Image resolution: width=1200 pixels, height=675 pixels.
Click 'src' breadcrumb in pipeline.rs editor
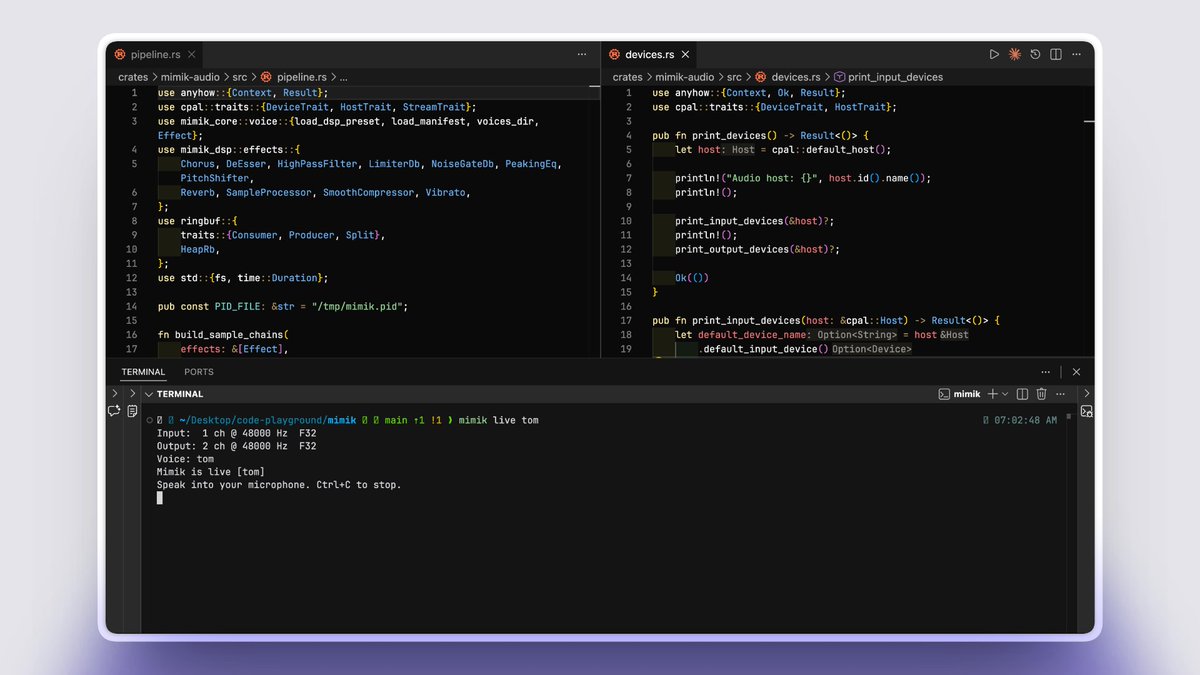[x=240, y=77]
